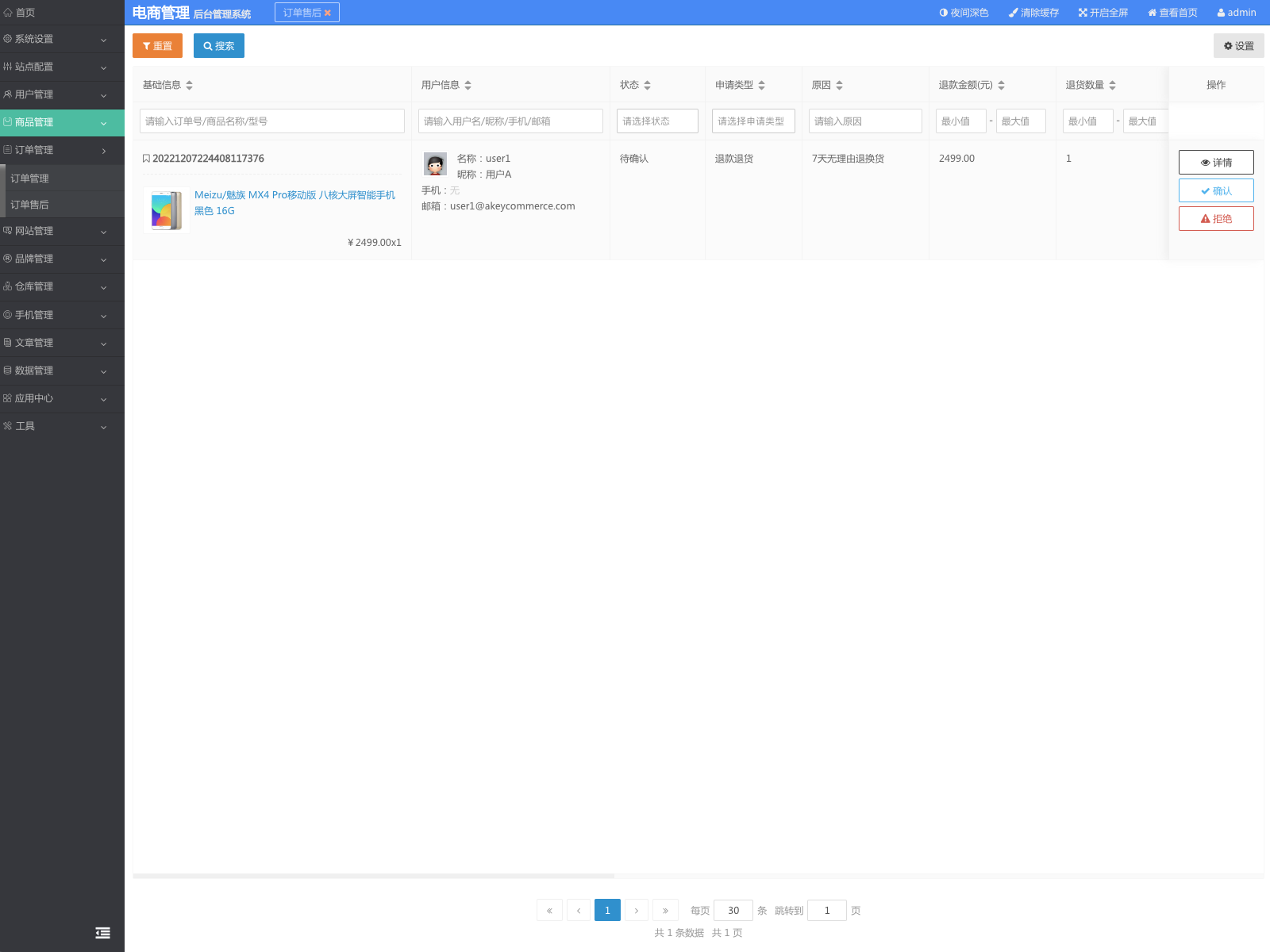Click the 品牌管理 registered icon
Screen dimensions: 1270x952
[x=7, y=258]
